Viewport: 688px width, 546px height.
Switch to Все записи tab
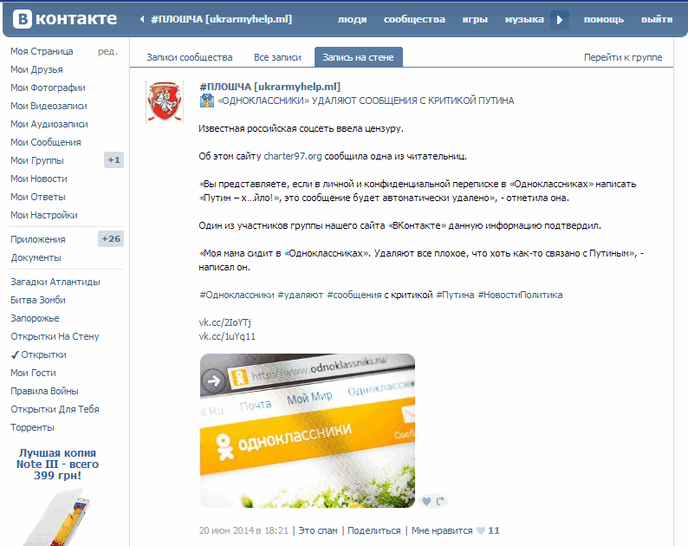277,57
